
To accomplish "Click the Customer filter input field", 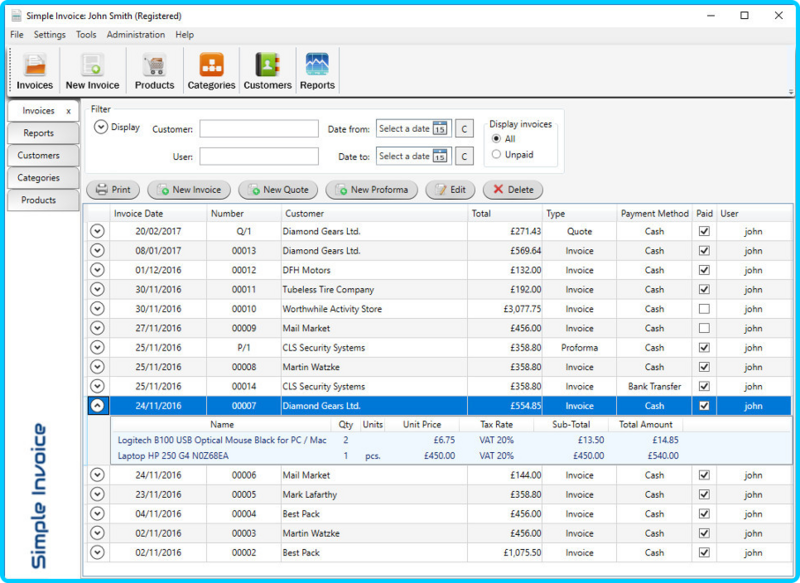I will 259,129.
